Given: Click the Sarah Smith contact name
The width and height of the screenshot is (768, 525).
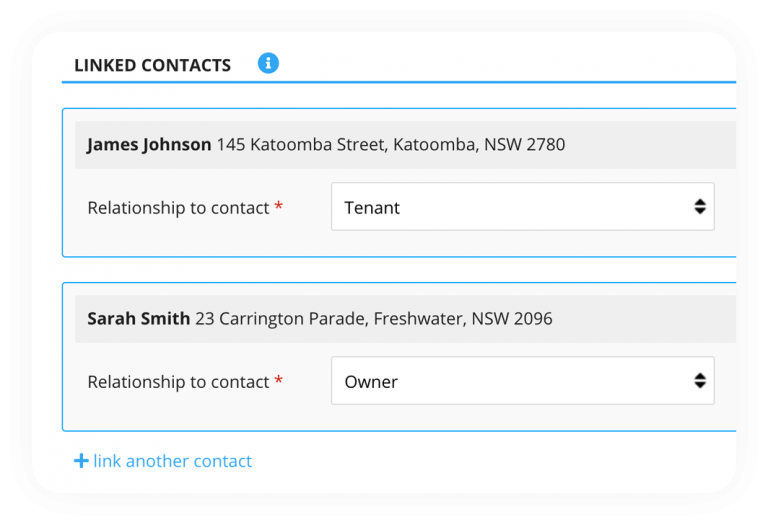Looking at the screenshot, I should coord(138,319).
